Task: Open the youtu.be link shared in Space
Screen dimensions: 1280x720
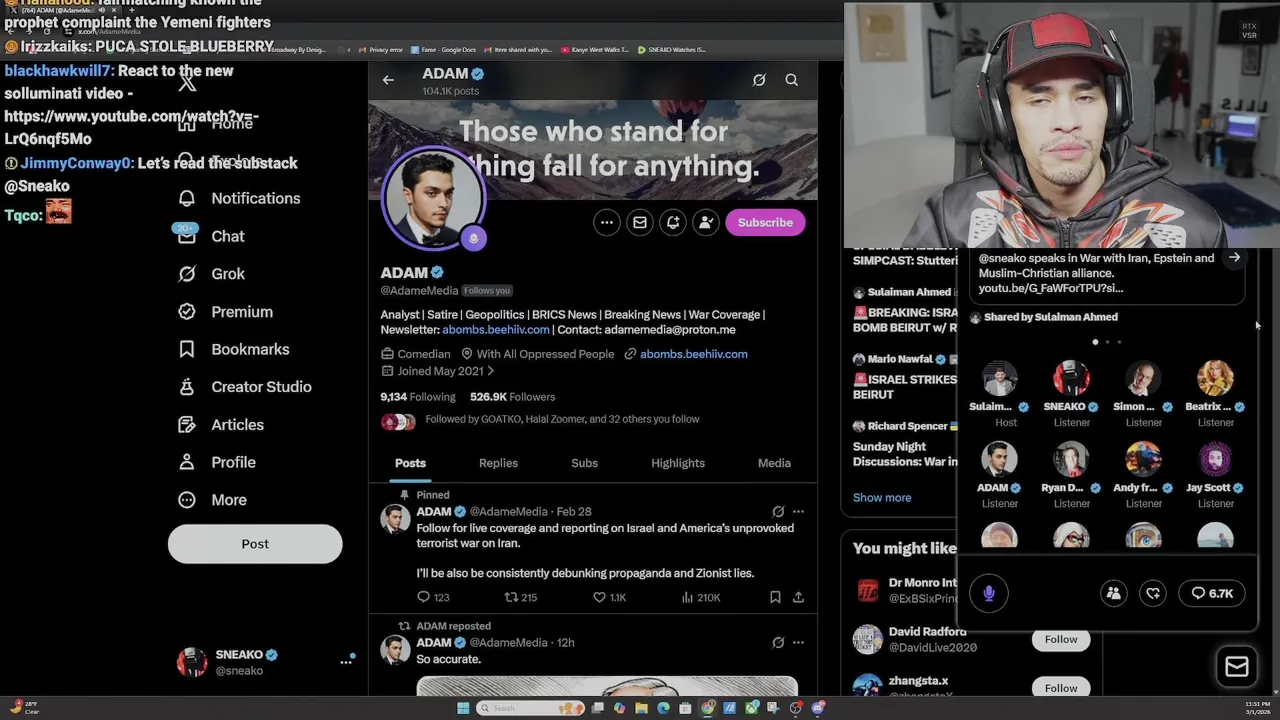Action: pos(1050,288)
